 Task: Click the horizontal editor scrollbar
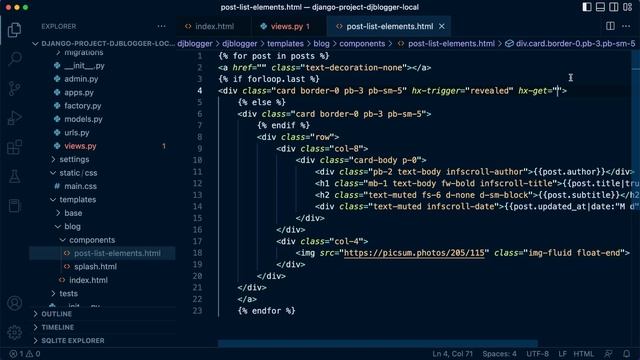coord(378,344)
